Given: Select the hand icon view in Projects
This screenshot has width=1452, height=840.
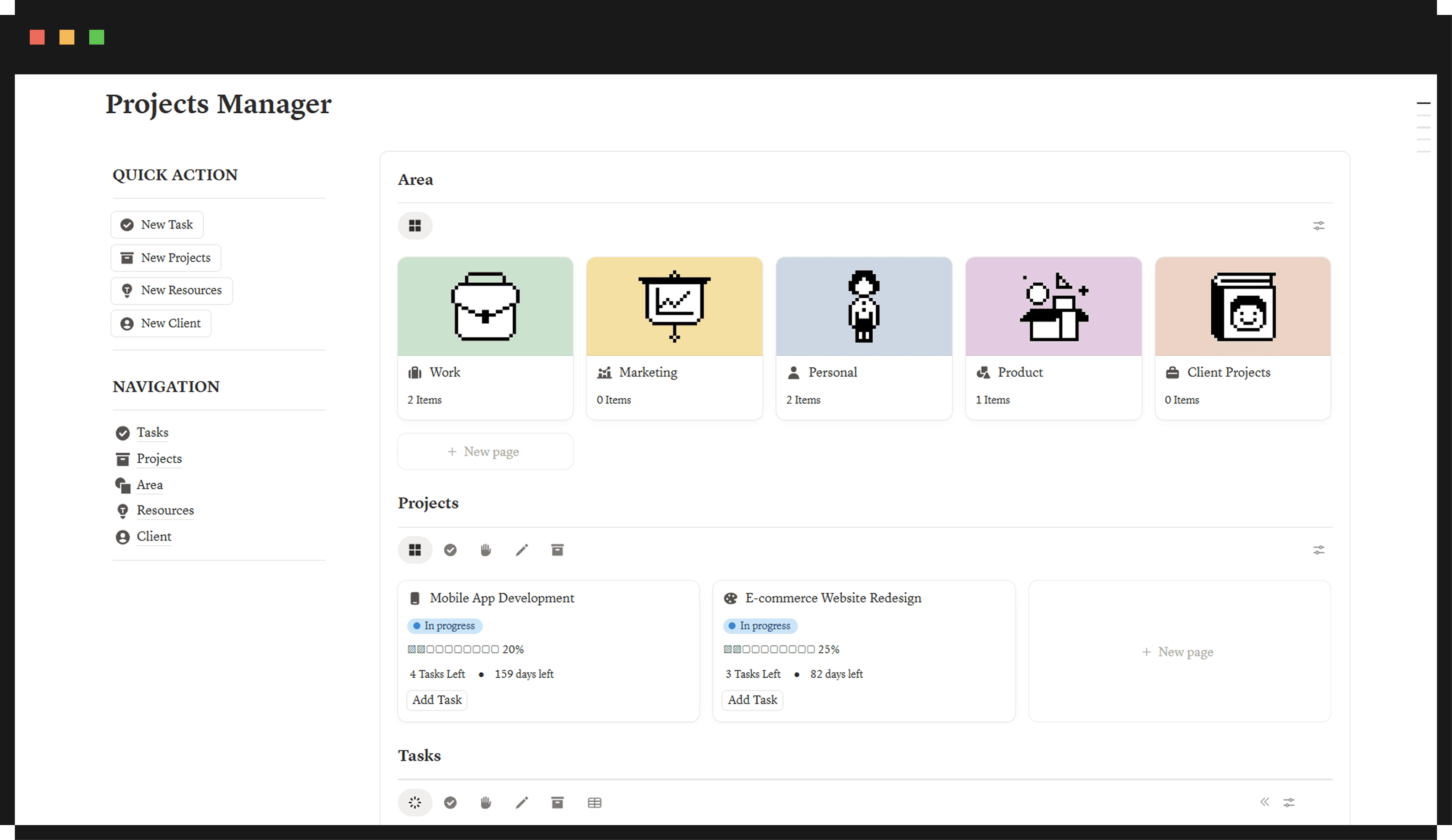Looking at the screenshot, I should point(486,550).
